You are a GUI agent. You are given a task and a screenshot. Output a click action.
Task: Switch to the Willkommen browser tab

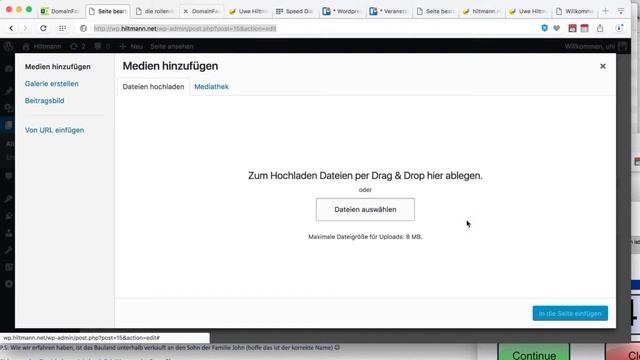click(x=575, y=11)
